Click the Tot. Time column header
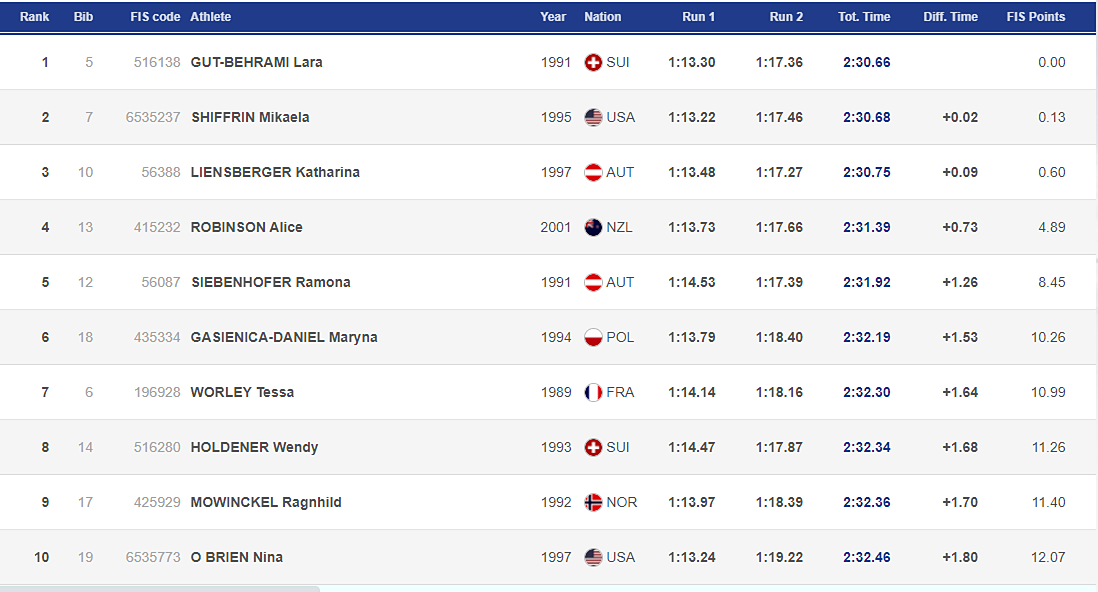 [x=864, y=17]
